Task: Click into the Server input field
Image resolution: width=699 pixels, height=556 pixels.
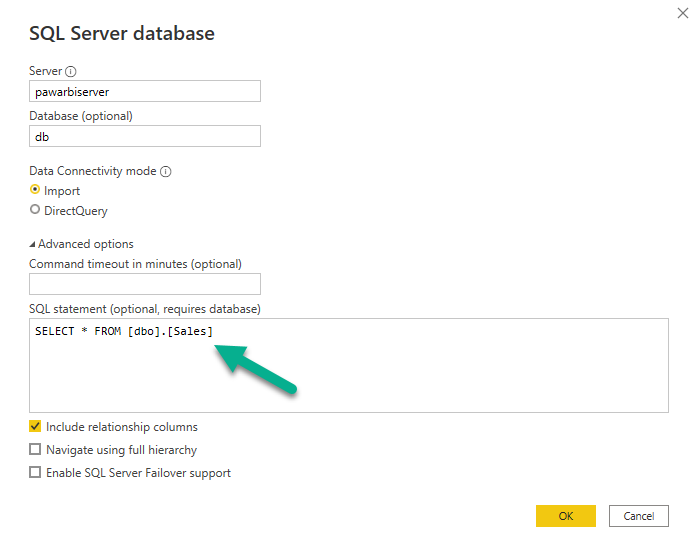Action: click(x=145, y=91)
